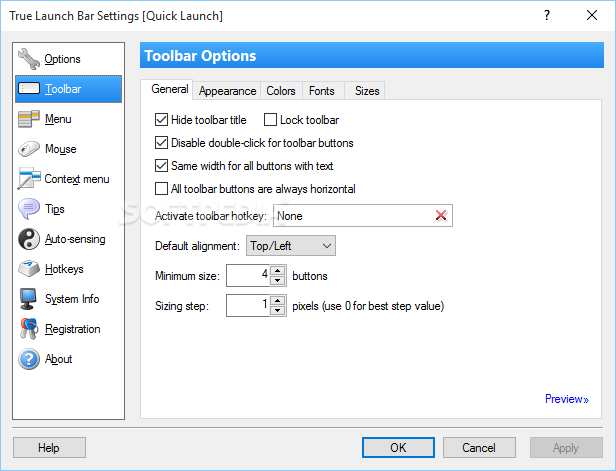
Task: Click the Help button
Action: 49,447
